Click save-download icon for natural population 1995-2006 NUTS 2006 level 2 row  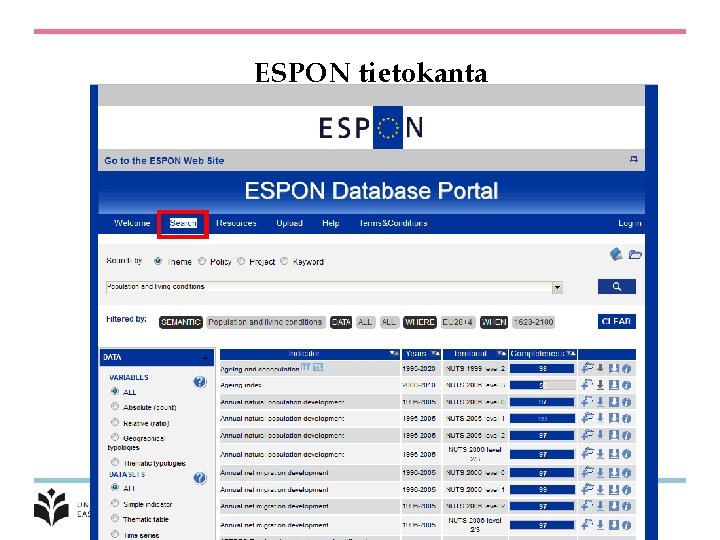(614, 435)
